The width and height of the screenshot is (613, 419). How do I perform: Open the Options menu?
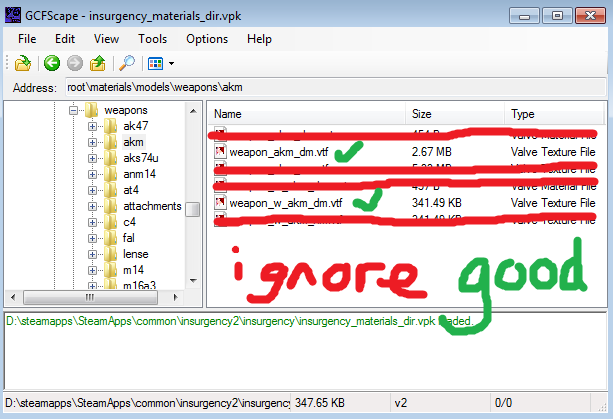pyautogui.click(x=207, y=39)
